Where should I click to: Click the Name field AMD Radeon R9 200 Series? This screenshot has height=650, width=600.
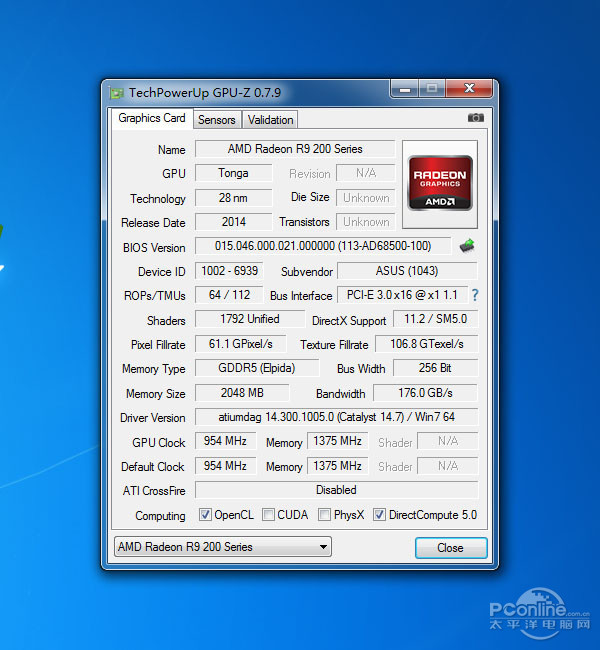pos(295,149)
